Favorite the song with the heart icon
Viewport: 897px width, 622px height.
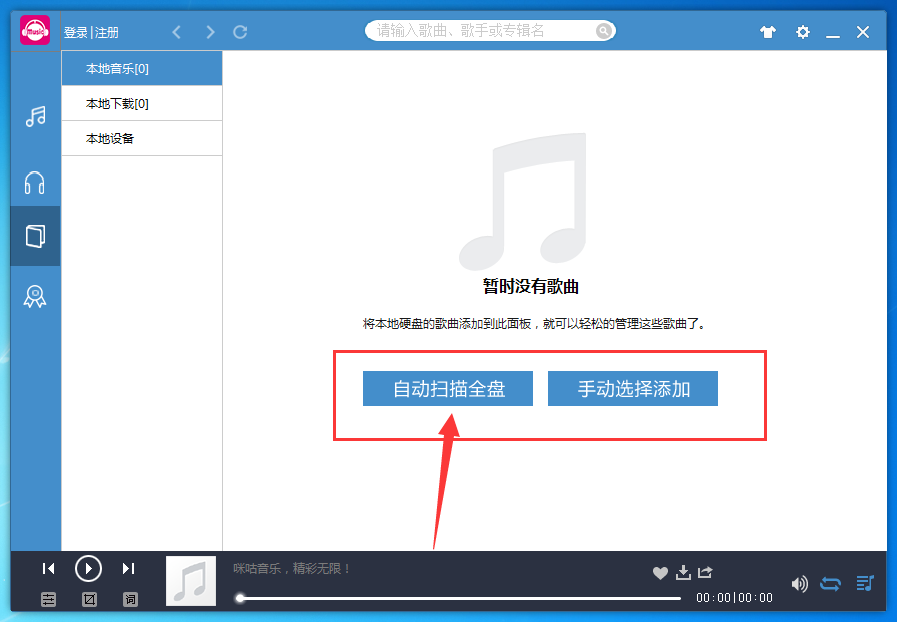click(660, 573)
